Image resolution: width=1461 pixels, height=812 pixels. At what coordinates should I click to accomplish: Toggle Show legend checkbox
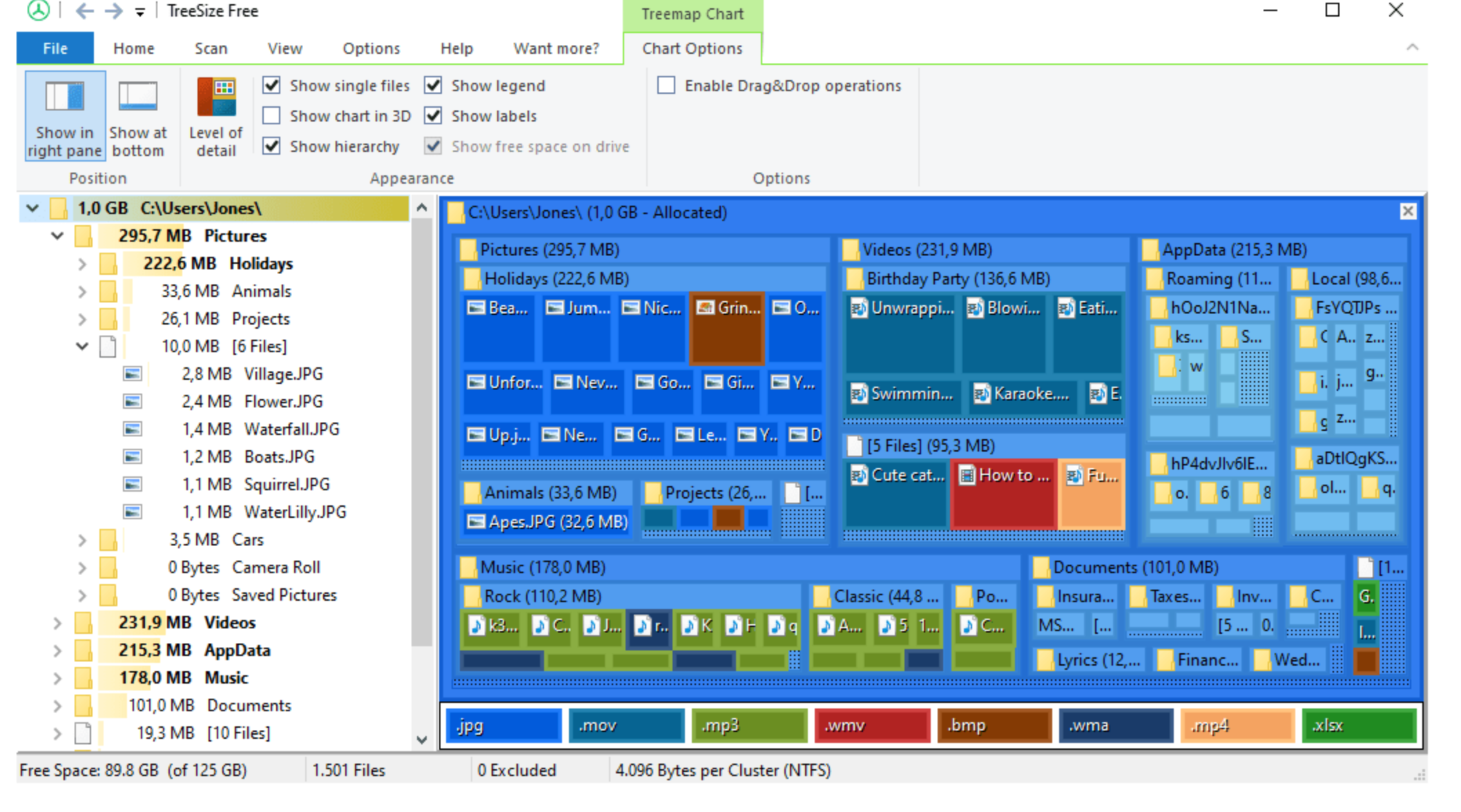(434, 86)
